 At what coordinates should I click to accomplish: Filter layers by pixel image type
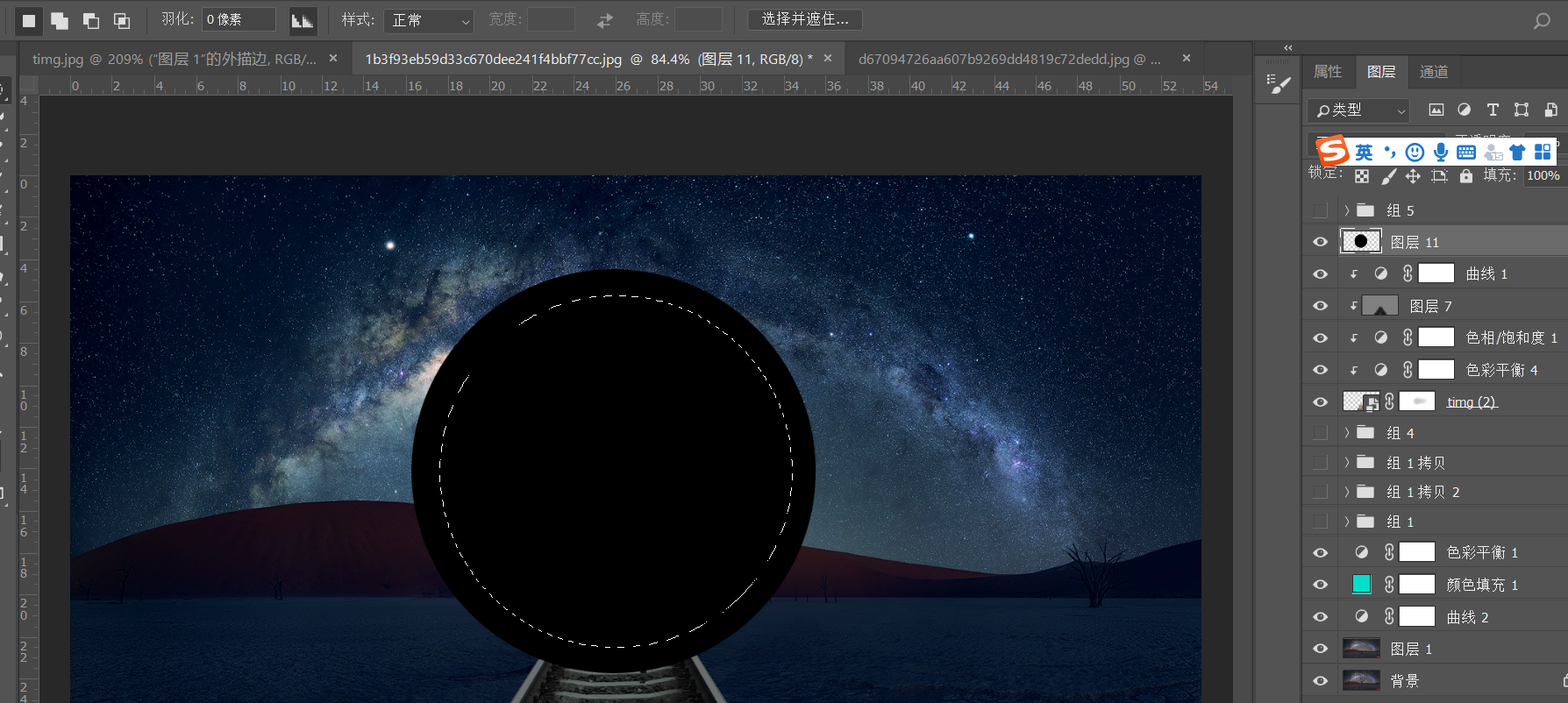(1436, 110)
